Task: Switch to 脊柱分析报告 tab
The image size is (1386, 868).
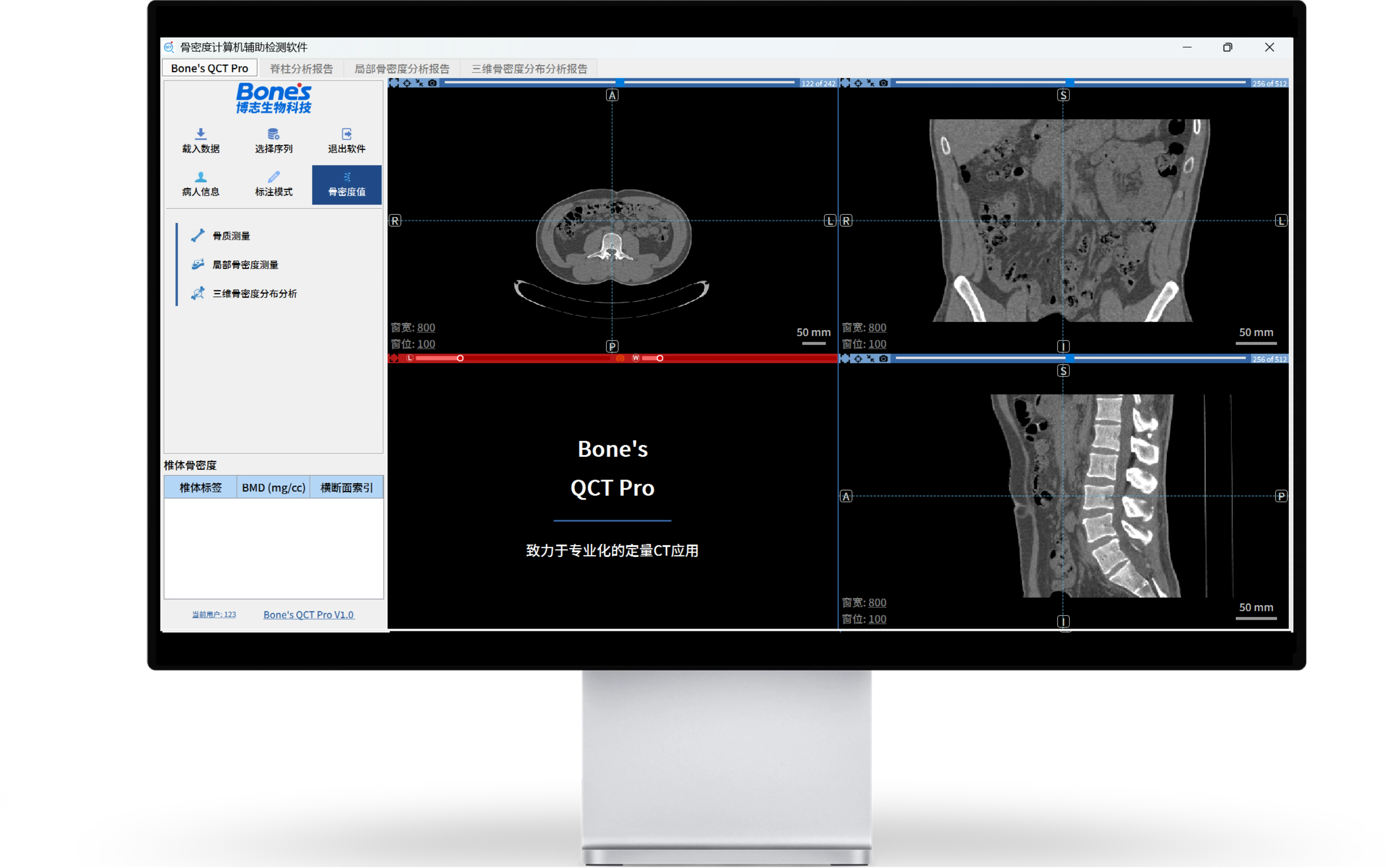Action: point(301,69)
